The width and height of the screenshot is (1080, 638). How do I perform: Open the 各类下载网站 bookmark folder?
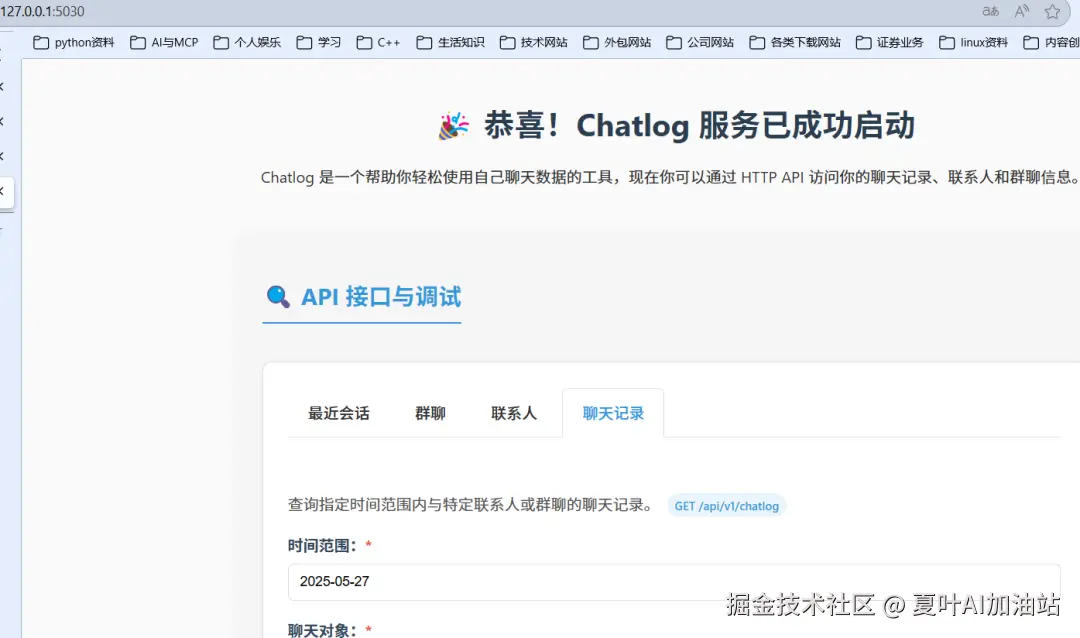click(795, 43)
